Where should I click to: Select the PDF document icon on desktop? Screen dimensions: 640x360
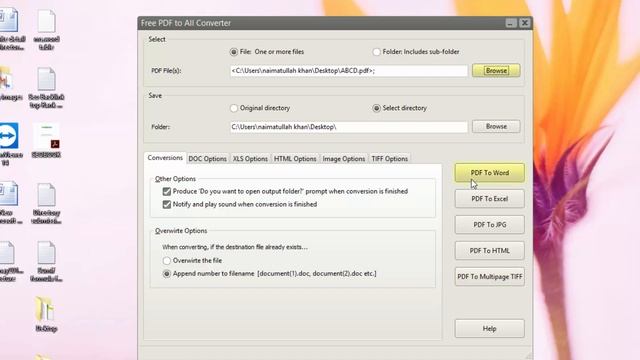point(47,137)
